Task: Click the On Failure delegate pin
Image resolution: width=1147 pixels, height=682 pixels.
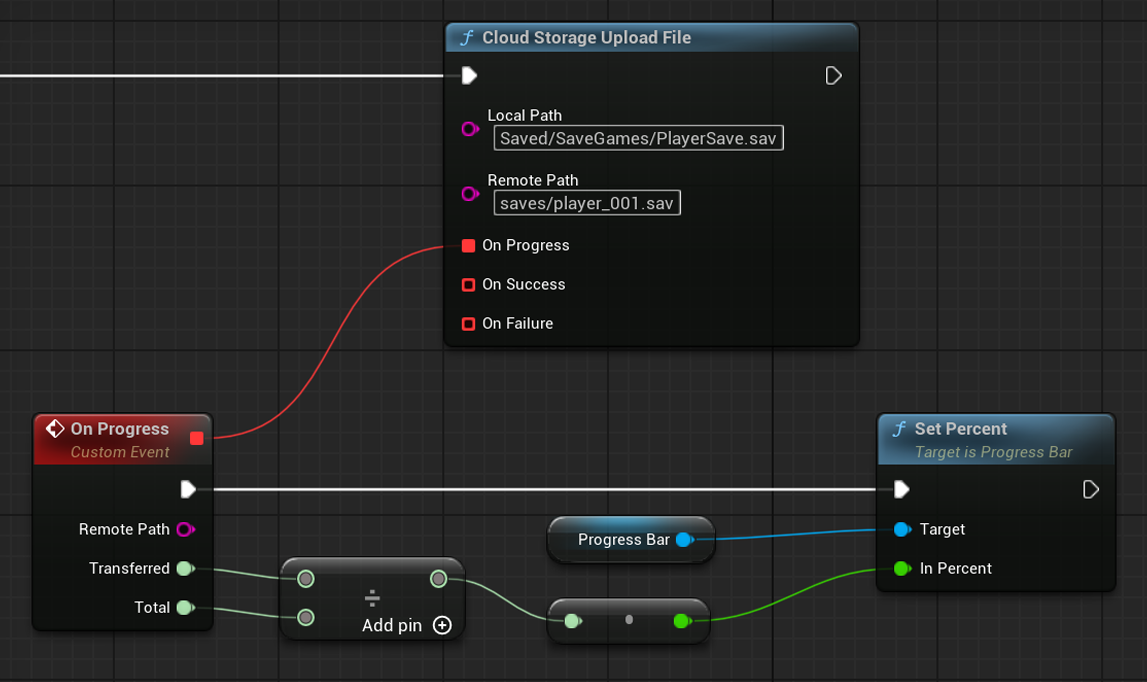Action: [468, 324]
